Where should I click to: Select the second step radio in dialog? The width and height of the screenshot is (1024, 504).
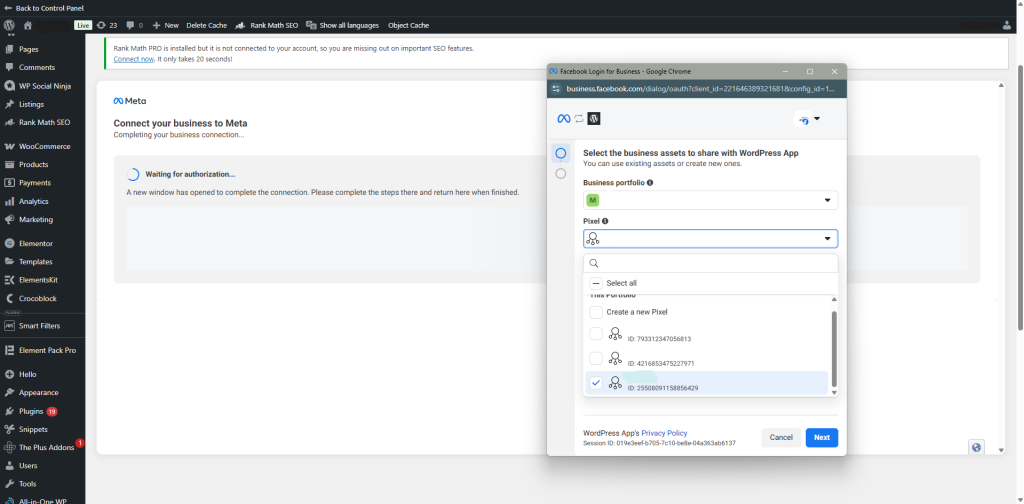coord(560,174)
